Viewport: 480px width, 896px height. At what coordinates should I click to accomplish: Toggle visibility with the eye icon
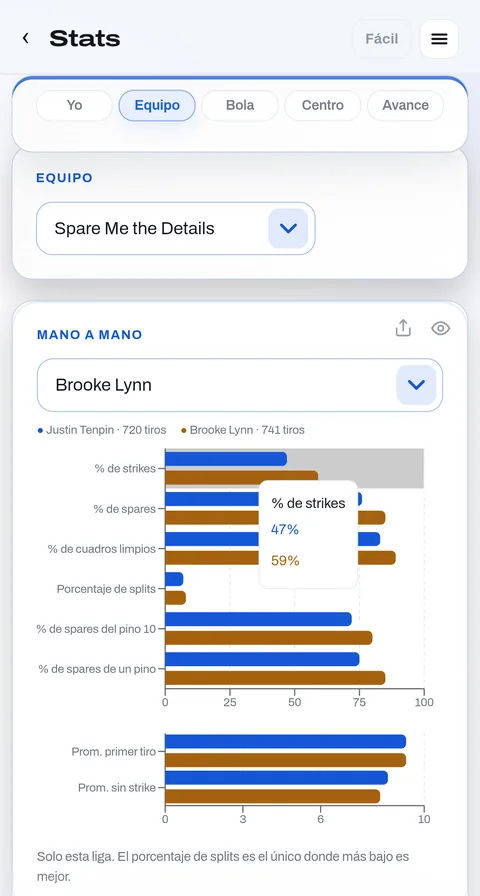pyautogui.click(x=441, y=328)
